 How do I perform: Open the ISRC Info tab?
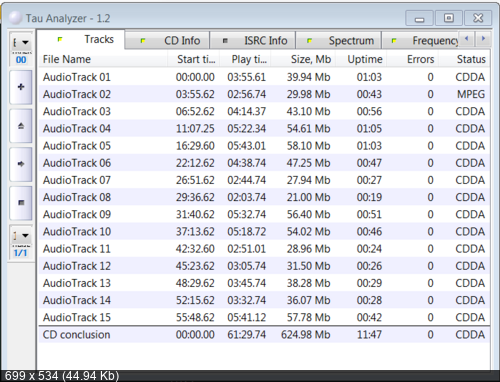[253, 40]
